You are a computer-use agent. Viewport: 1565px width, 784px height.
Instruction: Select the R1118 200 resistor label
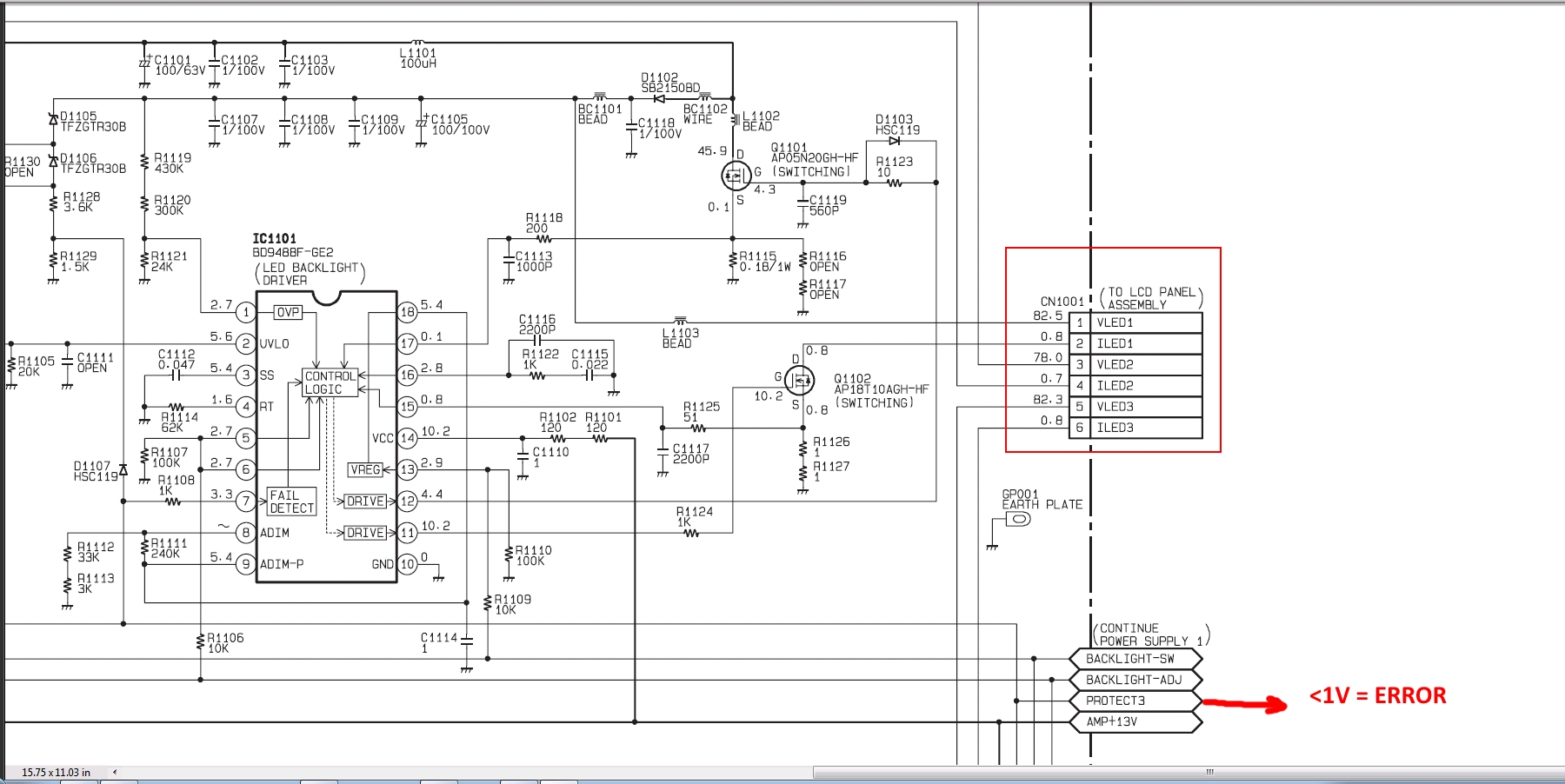click(544, 223)
